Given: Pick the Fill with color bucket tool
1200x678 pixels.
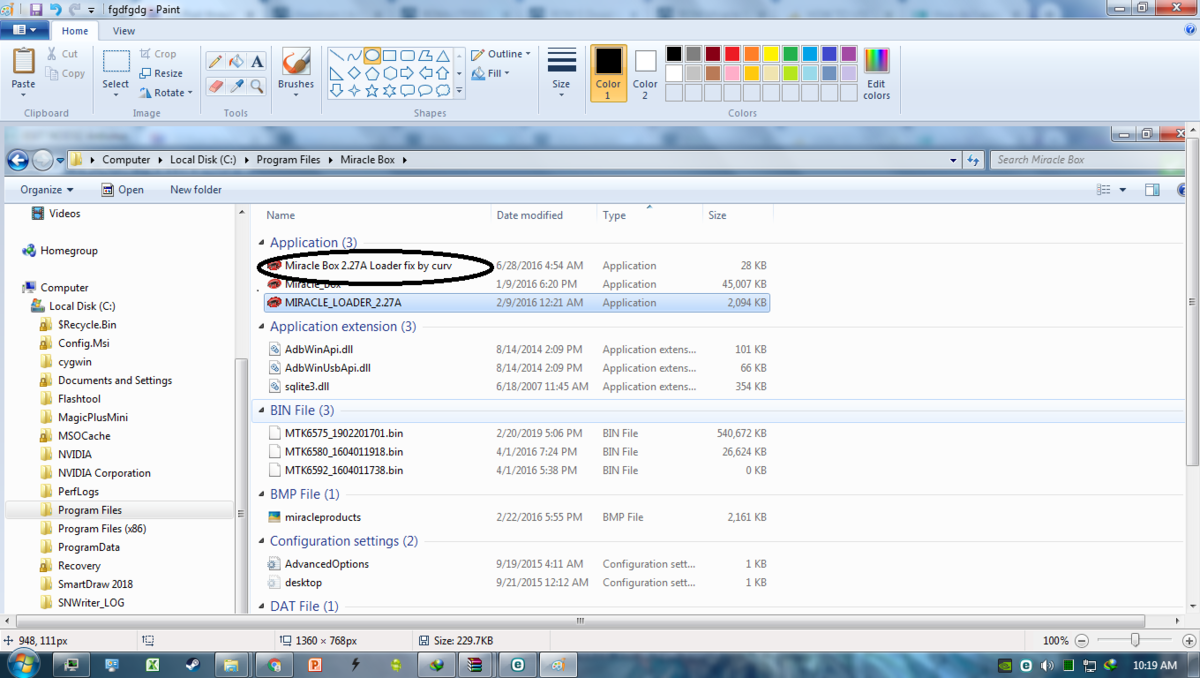Looking at the screenshot, I should [x=236, y=61].
